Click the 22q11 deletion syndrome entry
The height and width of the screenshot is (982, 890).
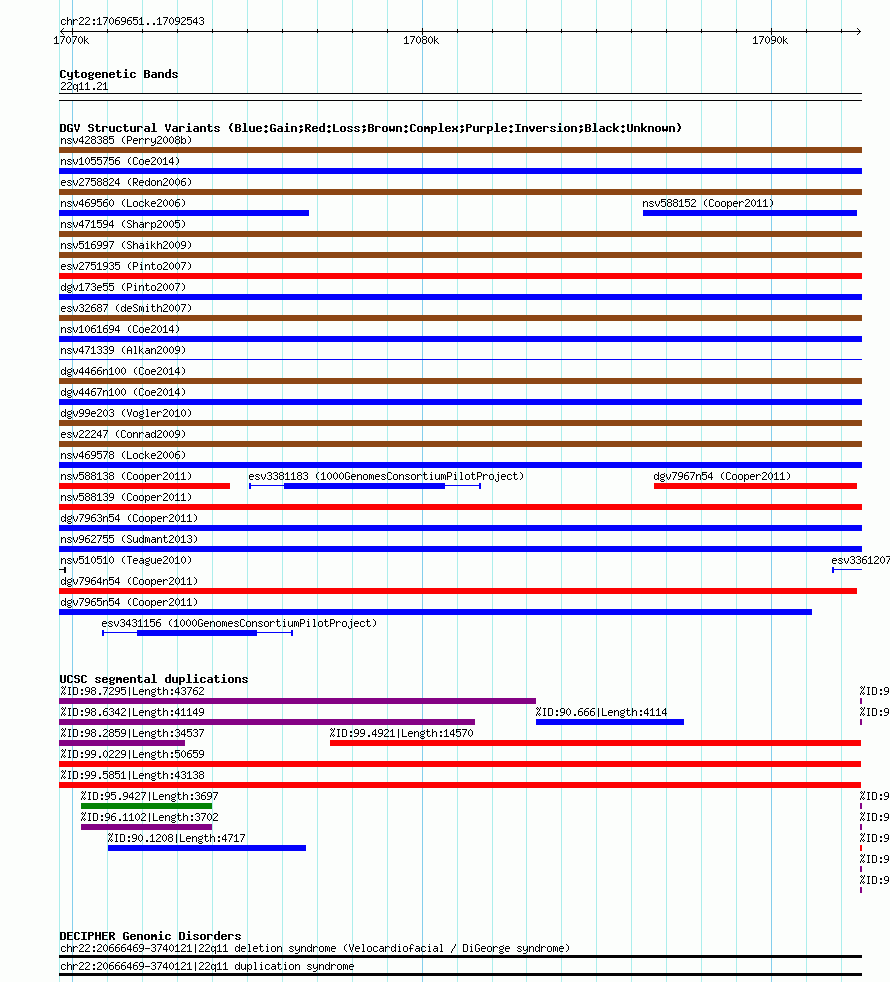click(315, 948)
